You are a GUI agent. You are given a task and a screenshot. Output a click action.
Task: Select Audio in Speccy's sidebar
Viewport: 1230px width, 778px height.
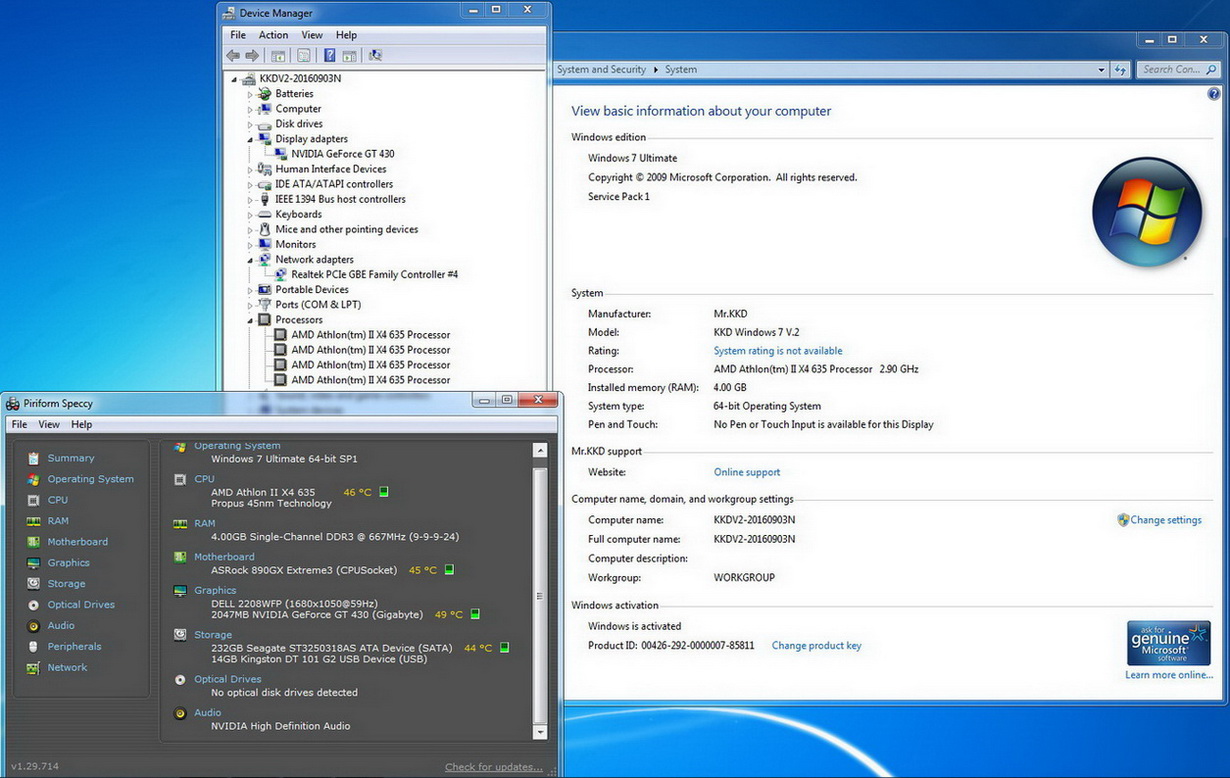(x=61, y=626)
